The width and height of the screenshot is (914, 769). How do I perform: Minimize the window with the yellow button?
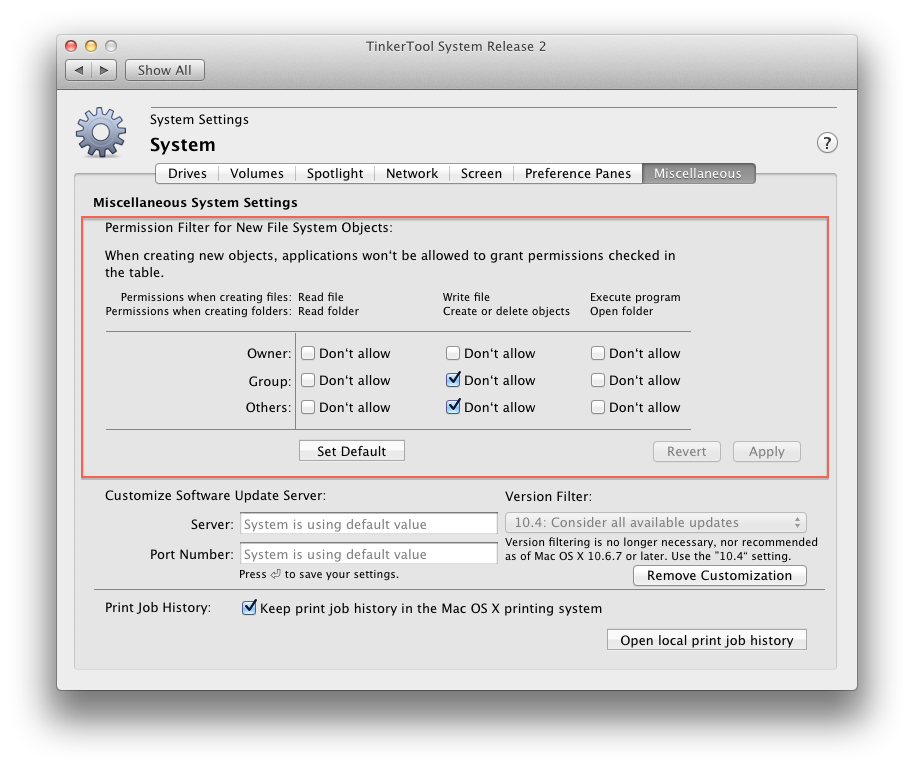[91, 46]
